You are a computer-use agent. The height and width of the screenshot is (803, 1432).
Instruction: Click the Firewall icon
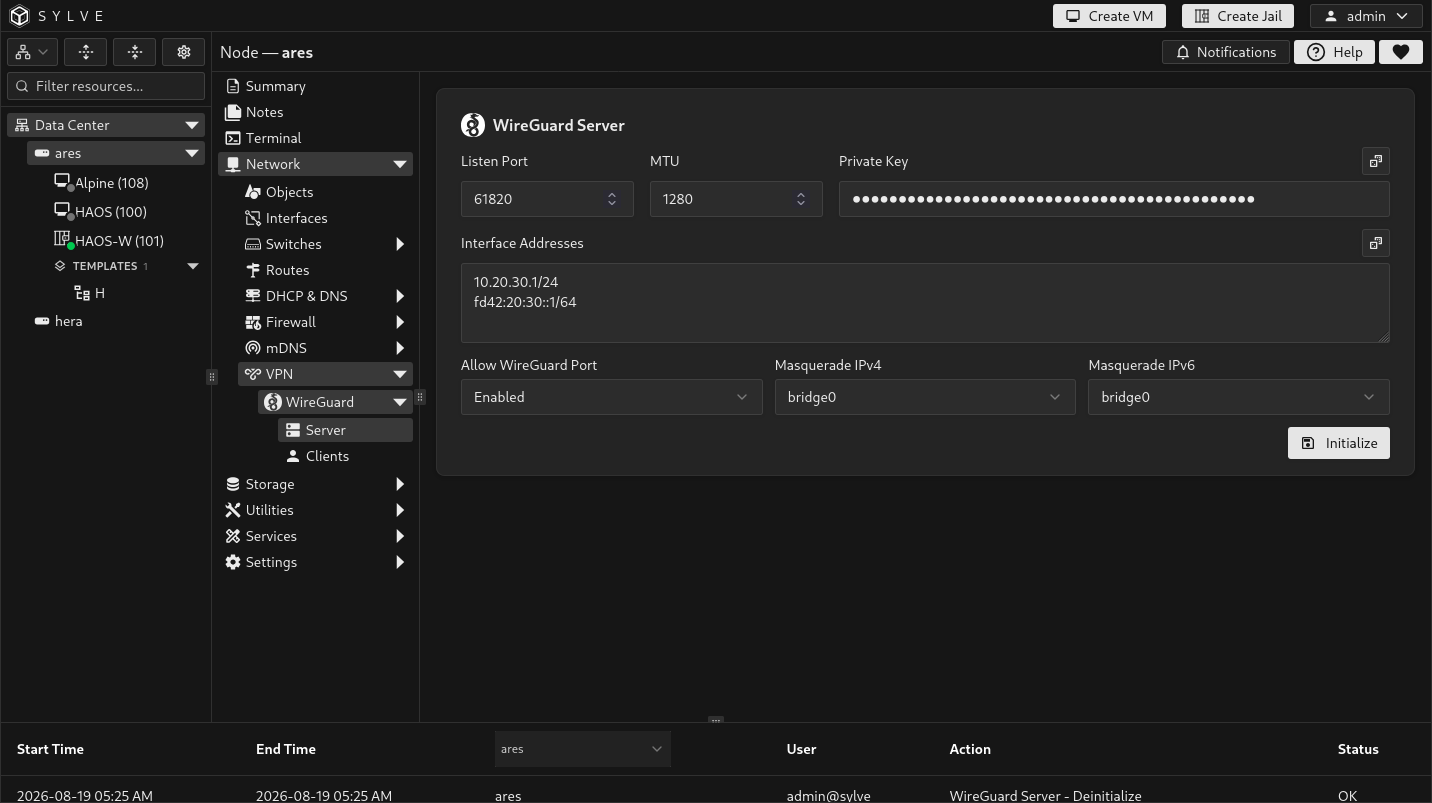[253, 322]
